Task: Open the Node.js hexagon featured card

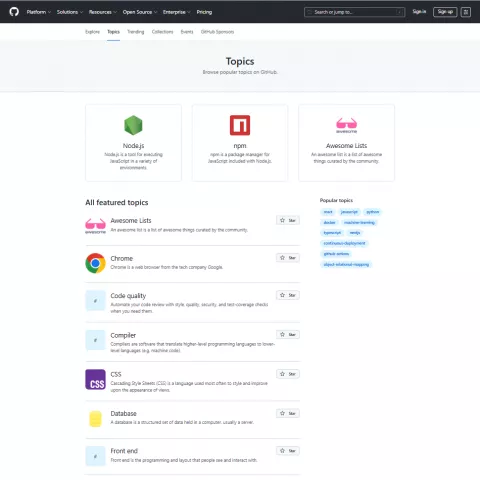Action: click(x=133, y=143)
